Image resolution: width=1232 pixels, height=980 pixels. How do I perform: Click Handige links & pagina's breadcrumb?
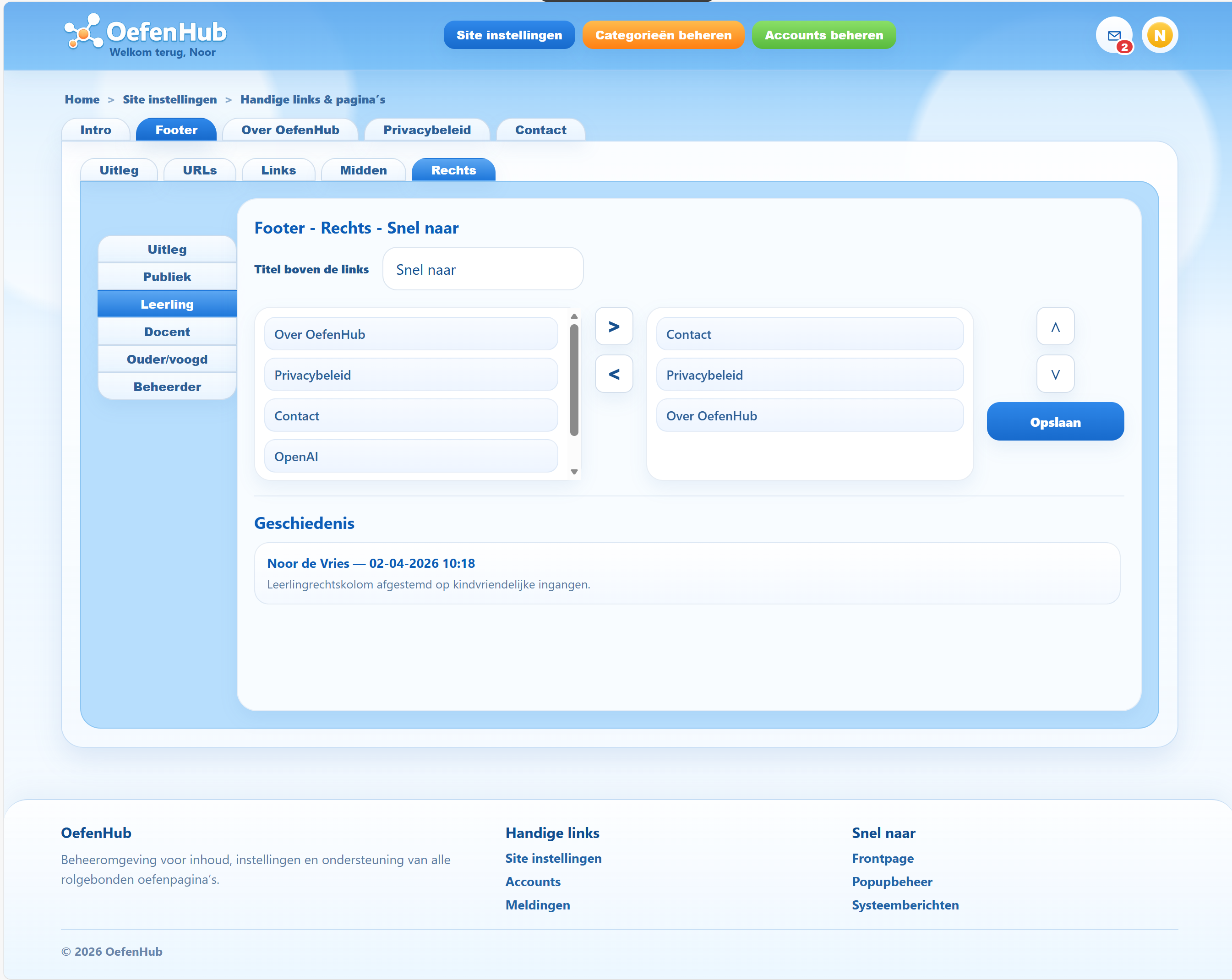click(x=312, y=99)
